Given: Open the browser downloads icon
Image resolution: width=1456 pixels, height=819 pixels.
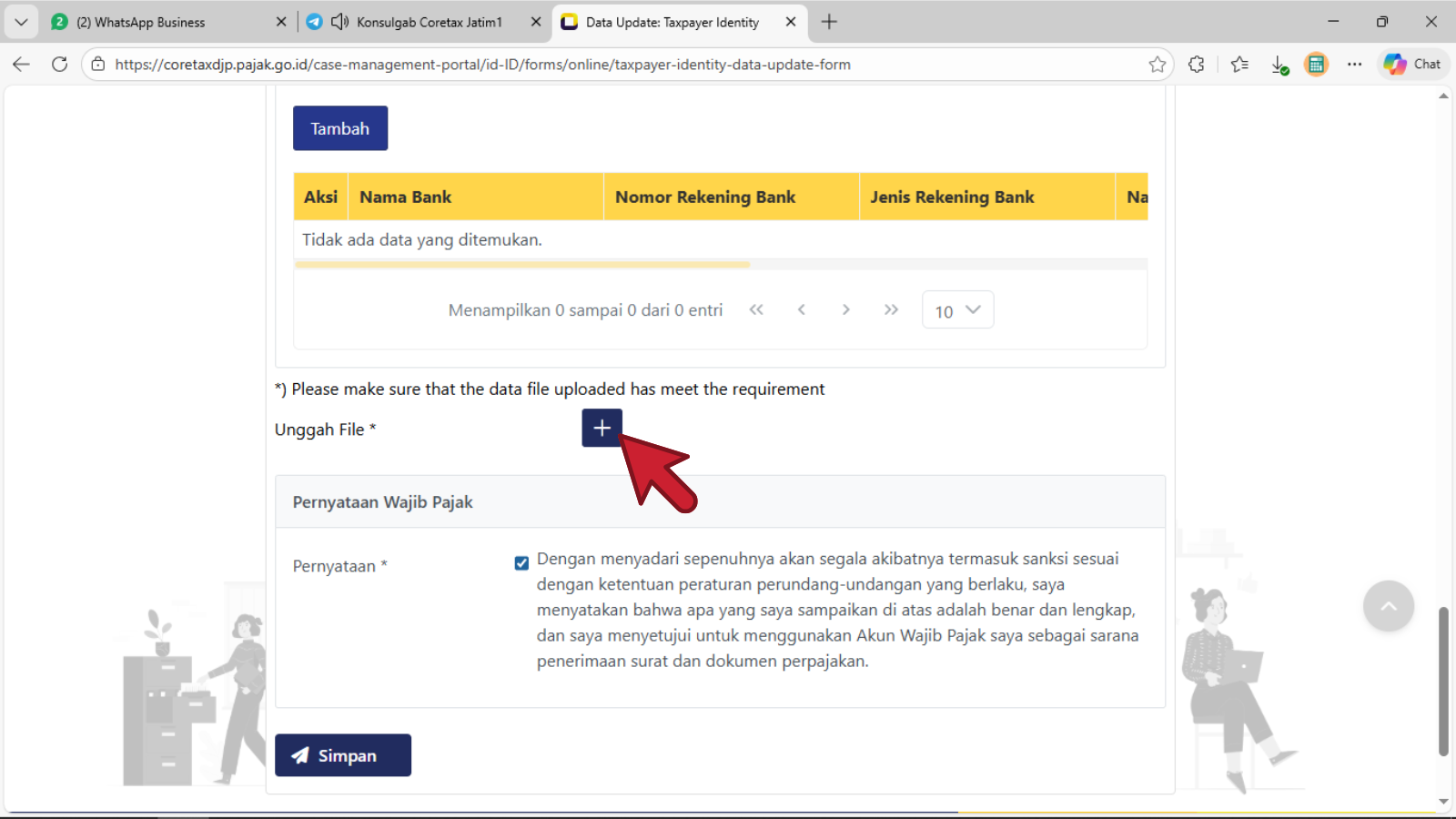Looking at the screenshot, I should point(1279,65).
